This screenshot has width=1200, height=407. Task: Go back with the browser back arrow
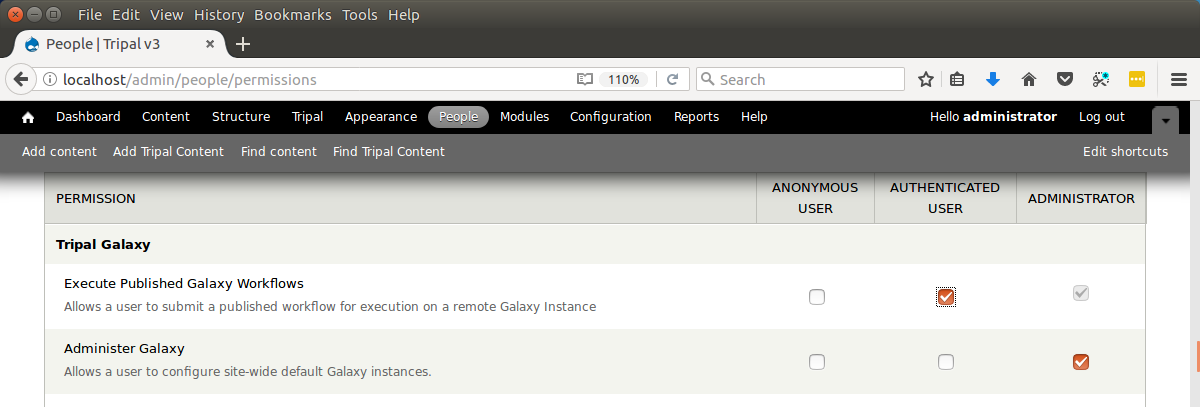pyautogui.click(x=20, y=79)
